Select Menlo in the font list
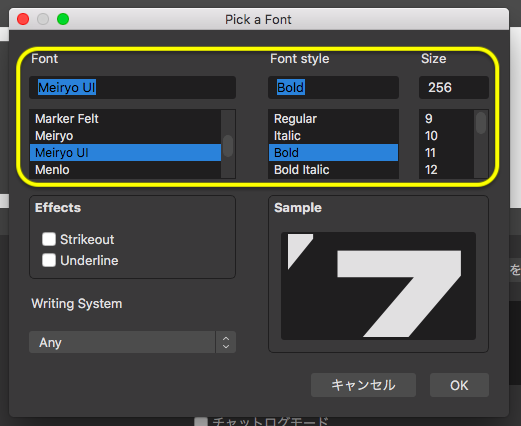Screen dimensions: 521x426 click(125, 170)
